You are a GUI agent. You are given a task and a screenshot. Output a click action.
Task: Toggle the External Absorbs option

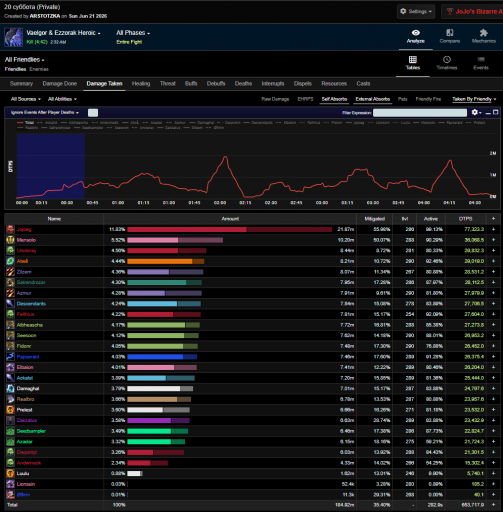pos(373,99)
